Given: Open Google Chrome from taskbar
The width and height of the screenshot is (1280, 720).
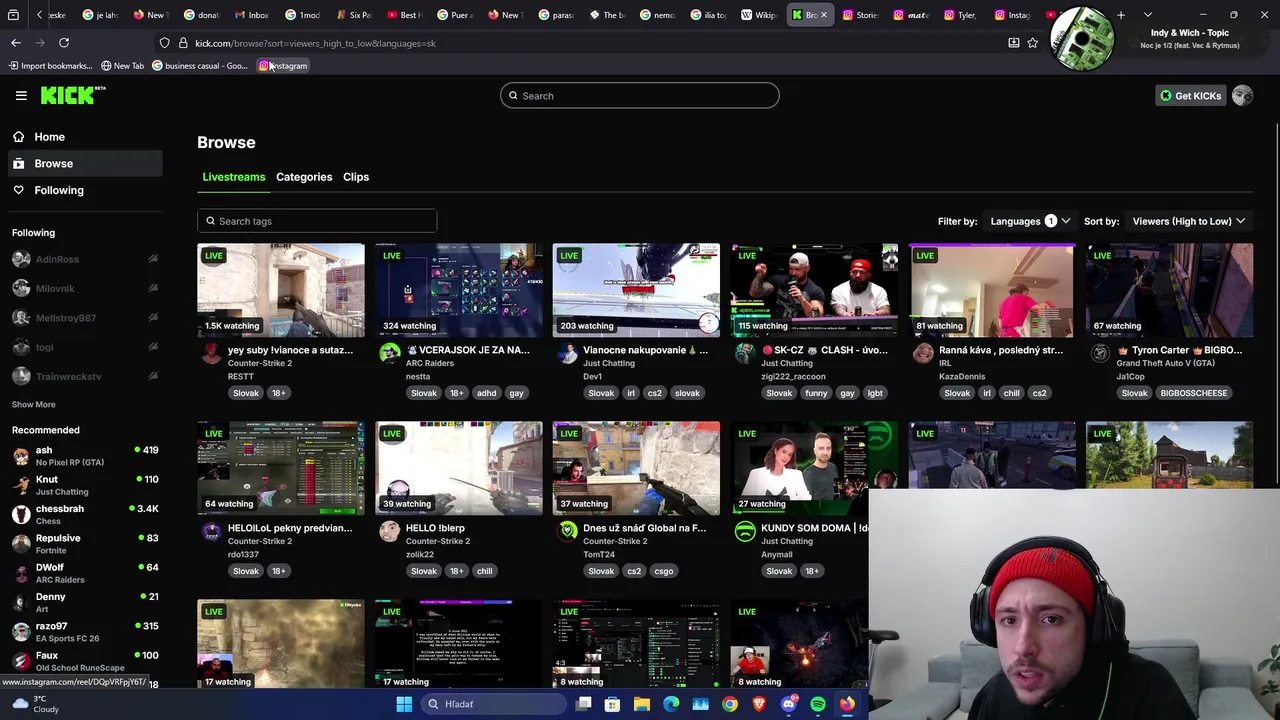Looking at the screenshot, I should (730, 704).
